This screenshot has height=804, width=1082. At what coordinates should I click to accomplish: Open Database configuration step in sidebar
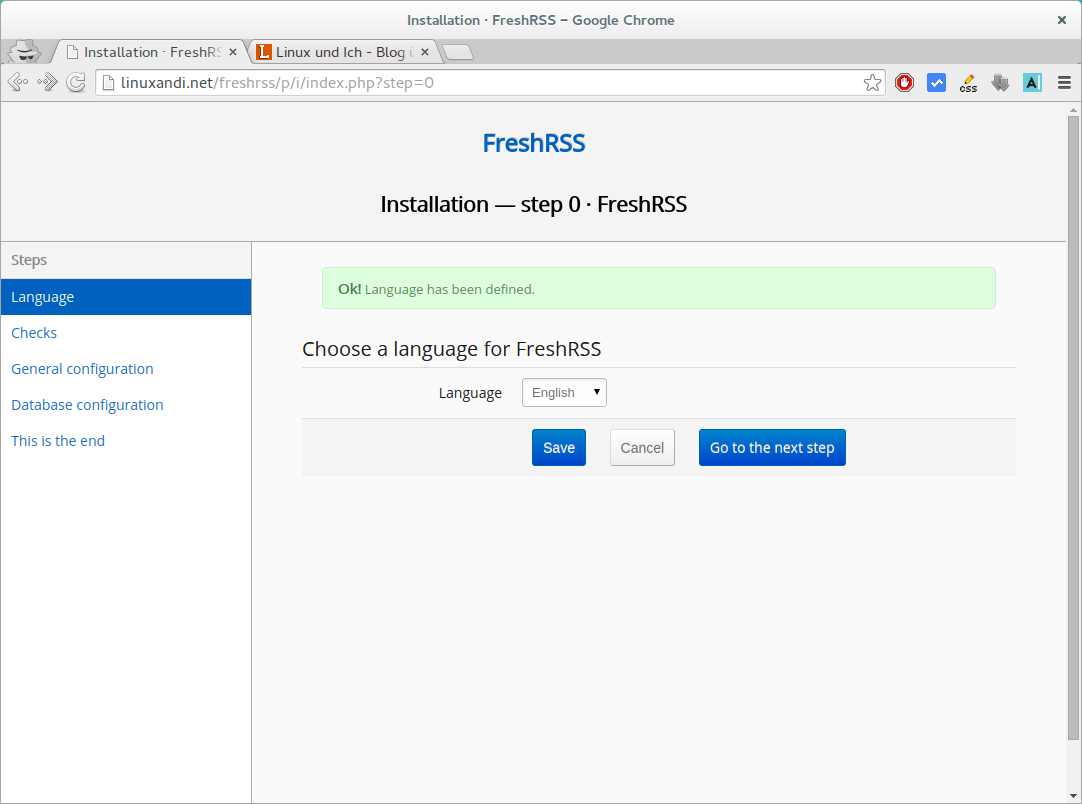[87, 405]
